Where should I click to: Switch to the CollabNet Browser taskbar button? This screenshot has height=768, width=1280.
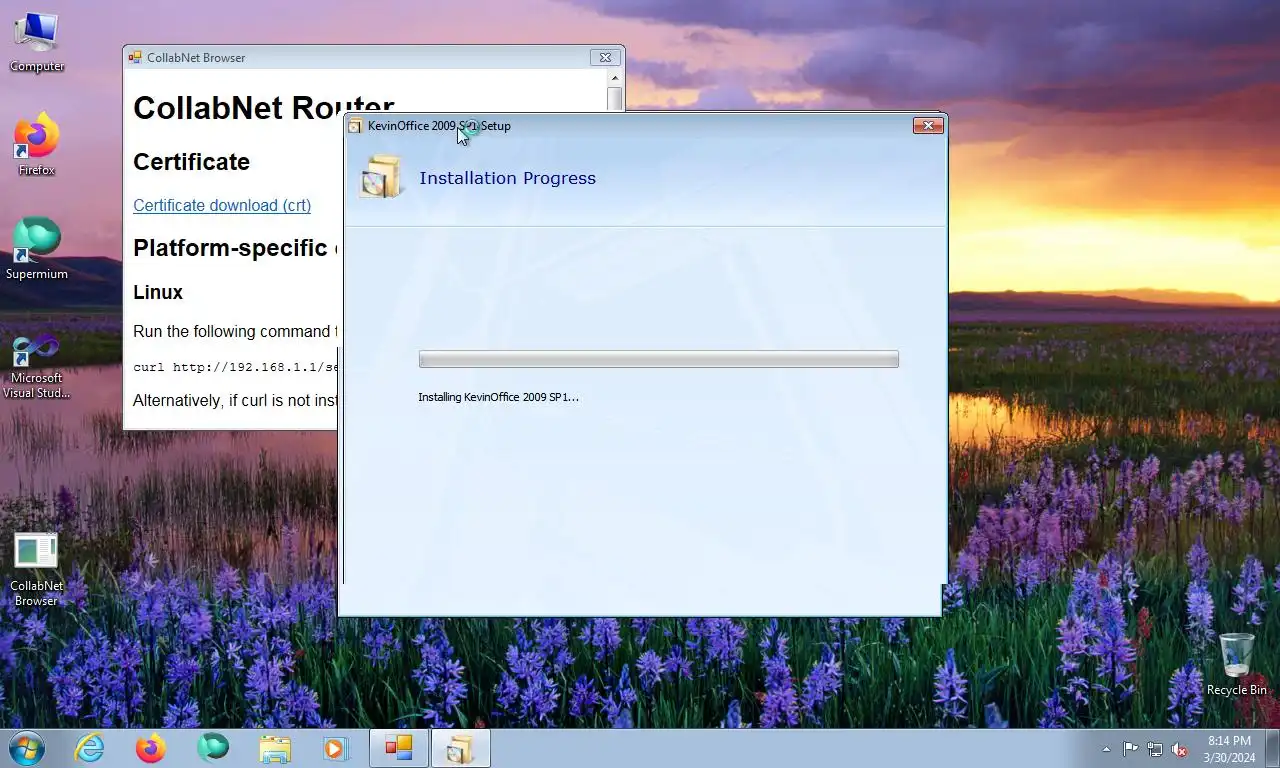tap(399, 748)
